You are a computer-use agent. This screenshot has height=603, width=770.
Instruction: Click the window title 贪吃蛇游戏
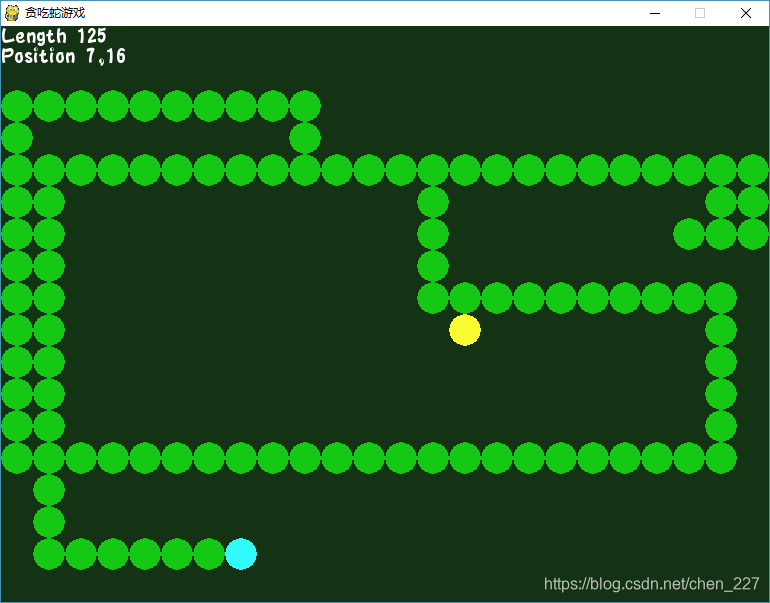tap(55, 13)
